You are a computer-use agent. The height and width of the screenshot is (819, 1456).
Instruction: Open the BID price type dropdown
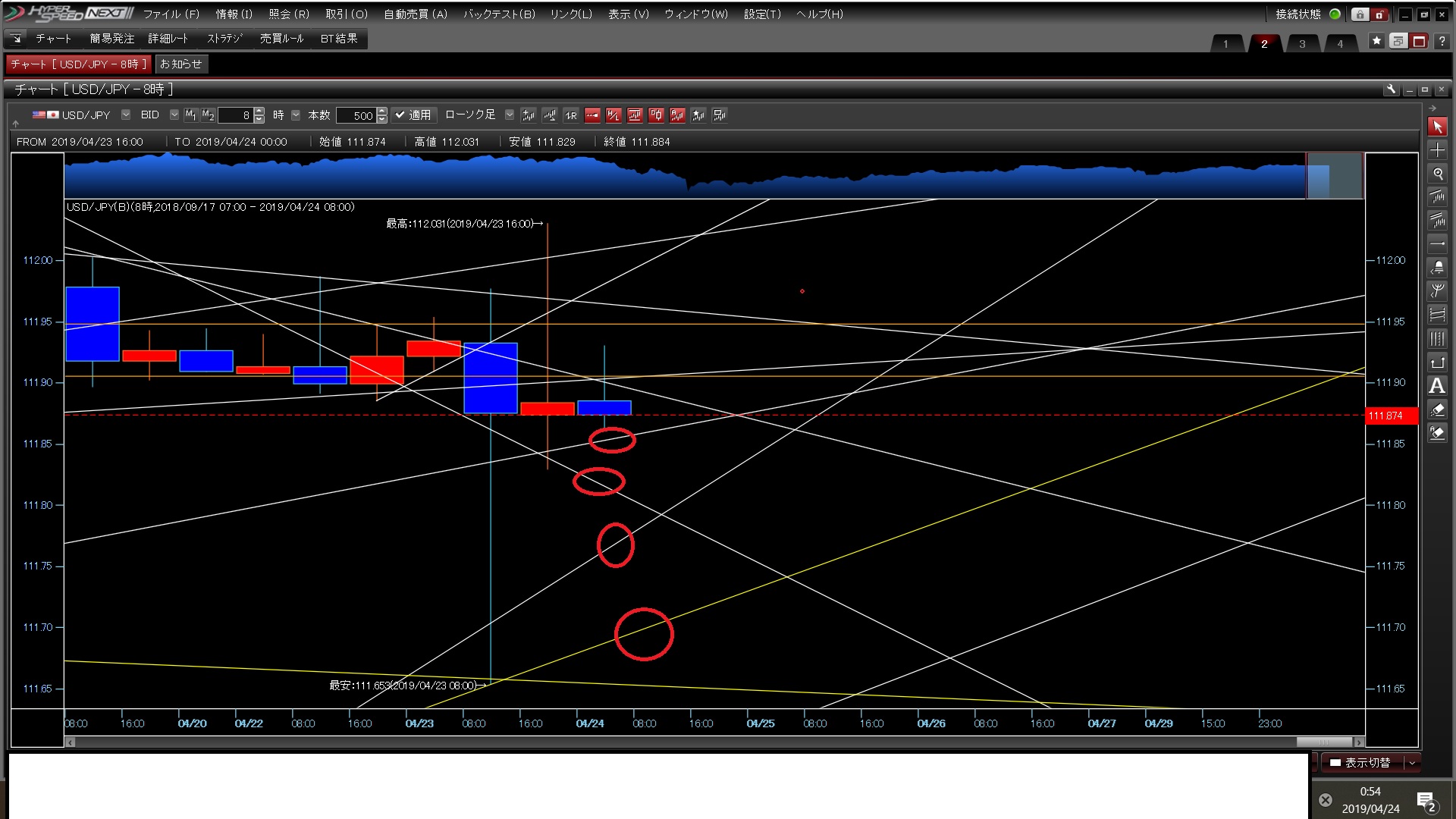(x=174, y=115)
